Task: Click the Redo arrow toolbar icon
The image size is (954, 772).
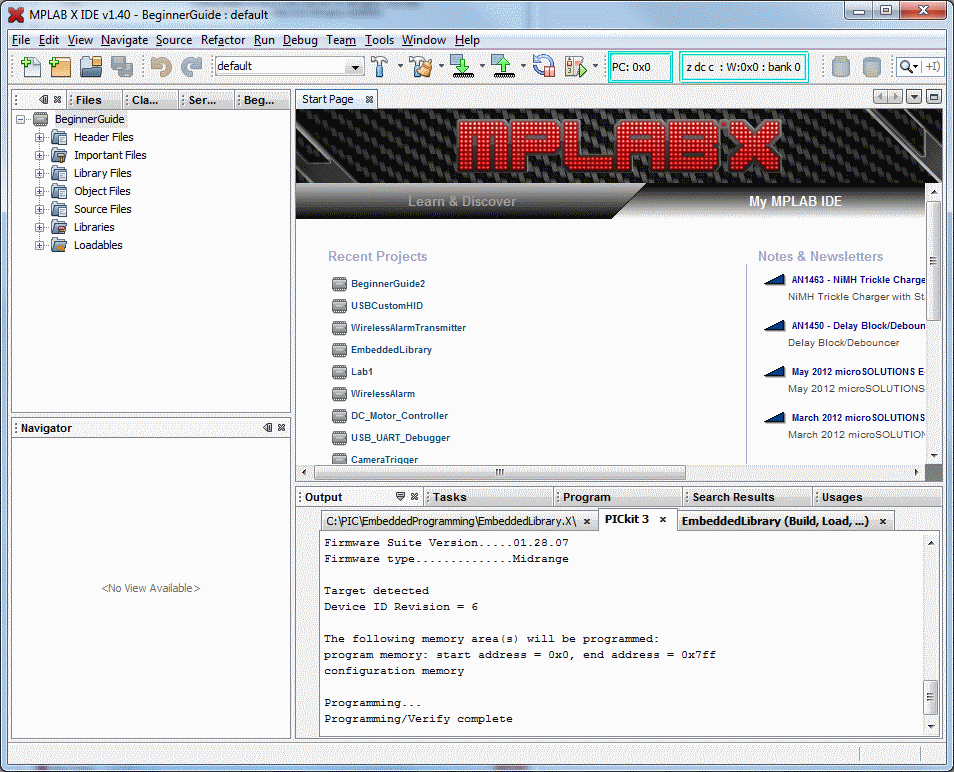Action: click(192, 66)
